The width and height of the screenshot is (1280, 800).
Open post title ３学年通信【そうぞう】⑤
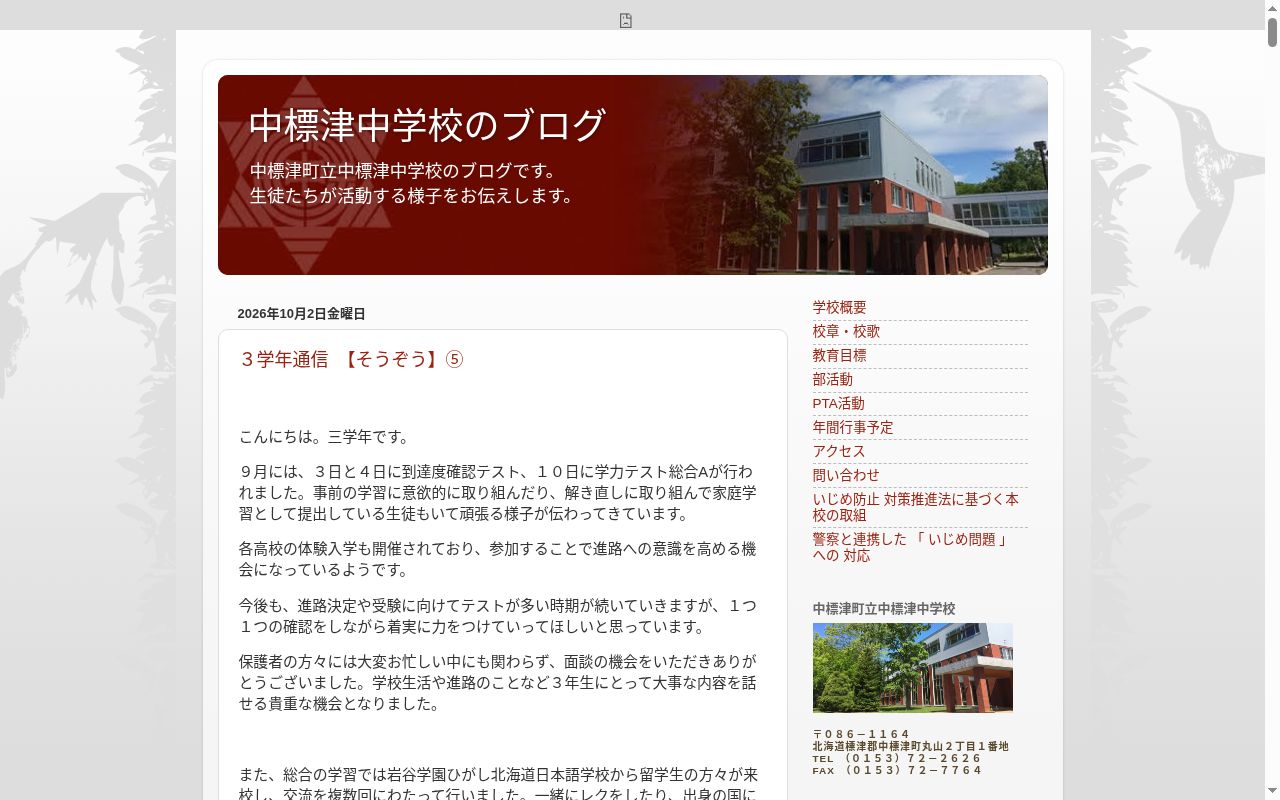tap(351, 359)
